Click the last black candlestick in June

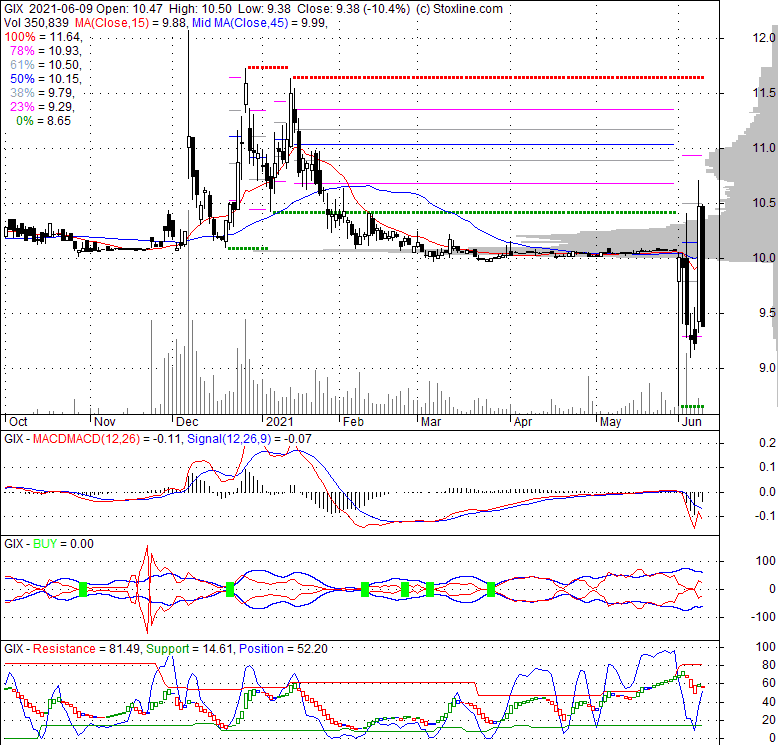[x=702, y=266]
